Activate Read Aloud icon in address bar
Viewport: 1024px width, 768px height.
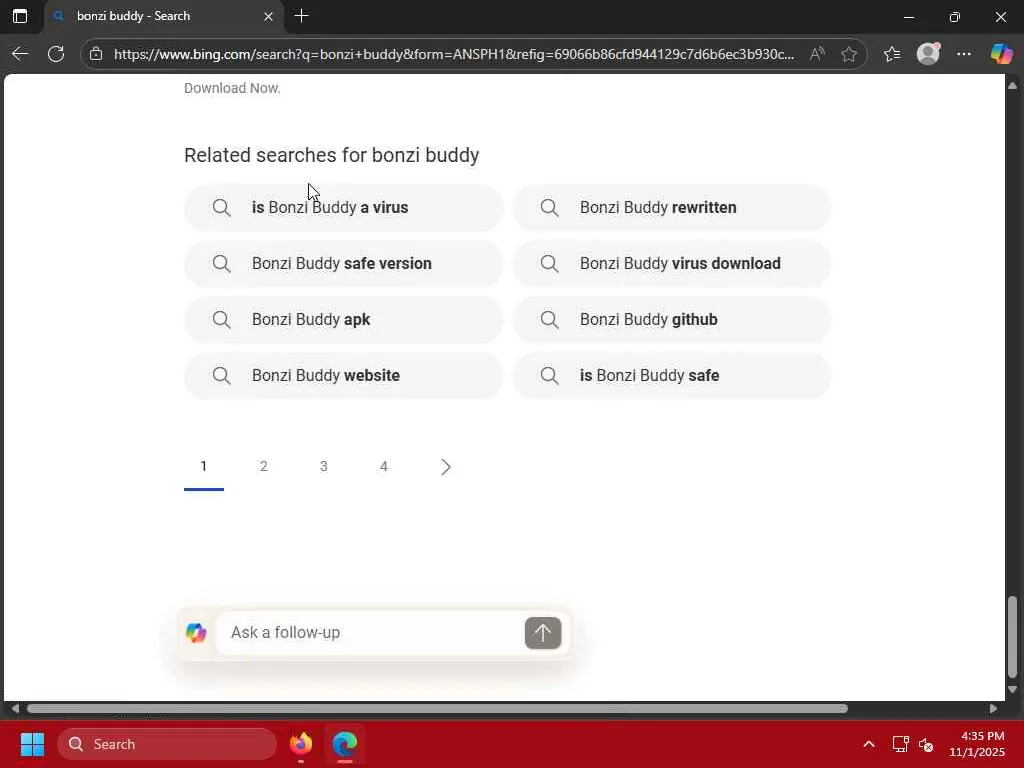pos(817,54)
